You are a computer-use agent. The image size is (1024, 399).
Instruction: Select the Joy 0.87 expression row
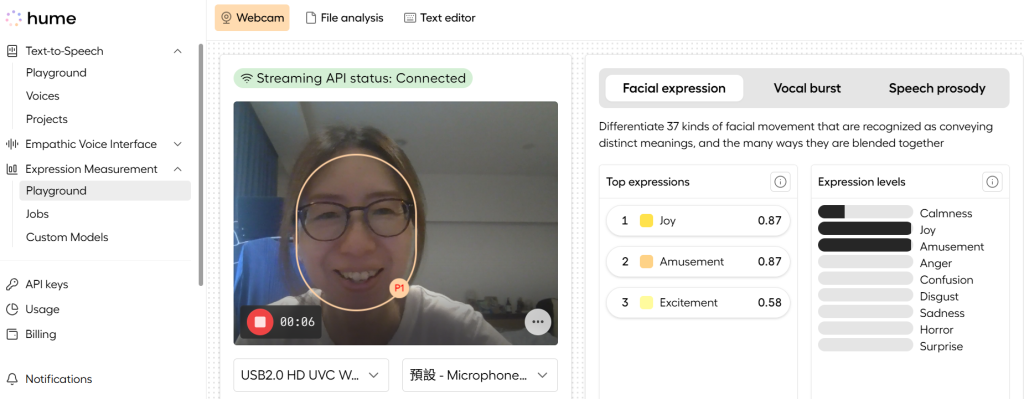tap(698, 221)
